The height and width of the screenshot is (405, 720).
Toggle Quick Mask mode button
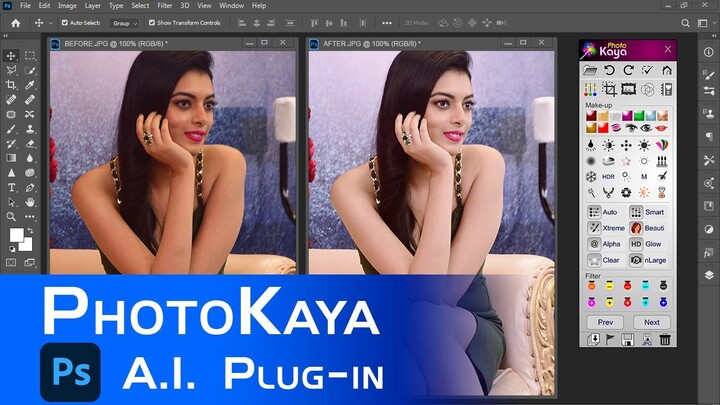pyautogui.click(x=11, y=263)
